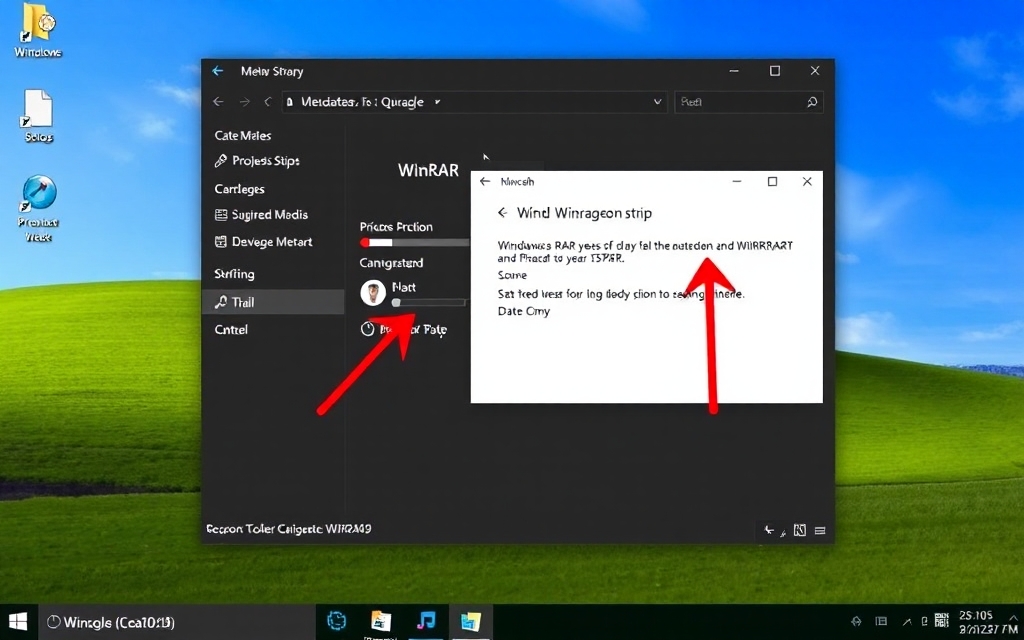Select Devege Metart in the sidebar
The height and width of the screenshot is (640, 1024).
(272, 242)
